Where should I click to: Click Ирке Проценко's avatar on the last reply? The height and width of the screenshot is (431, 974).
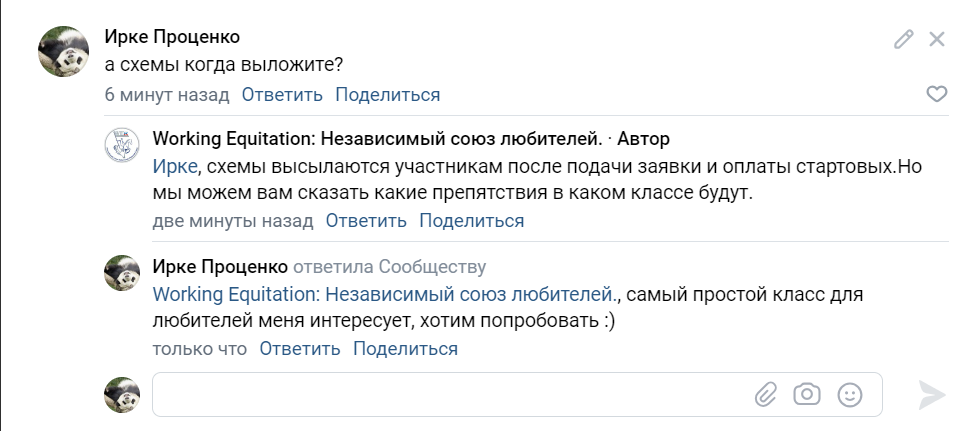click(123, 273)
